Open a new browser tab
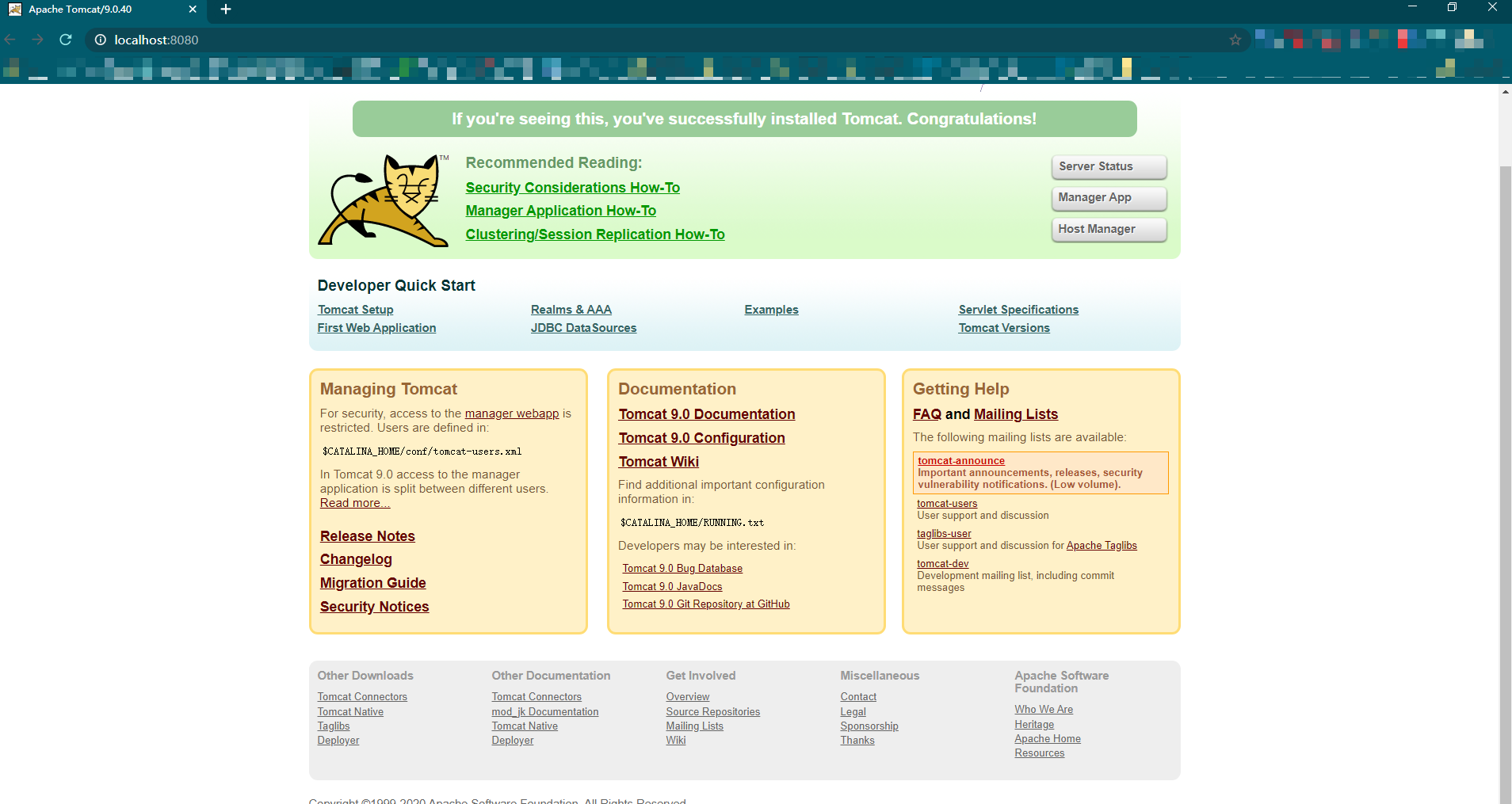The height and width of the screenshot is (804, 1512). pyautogui.click(x=226, y=10)
